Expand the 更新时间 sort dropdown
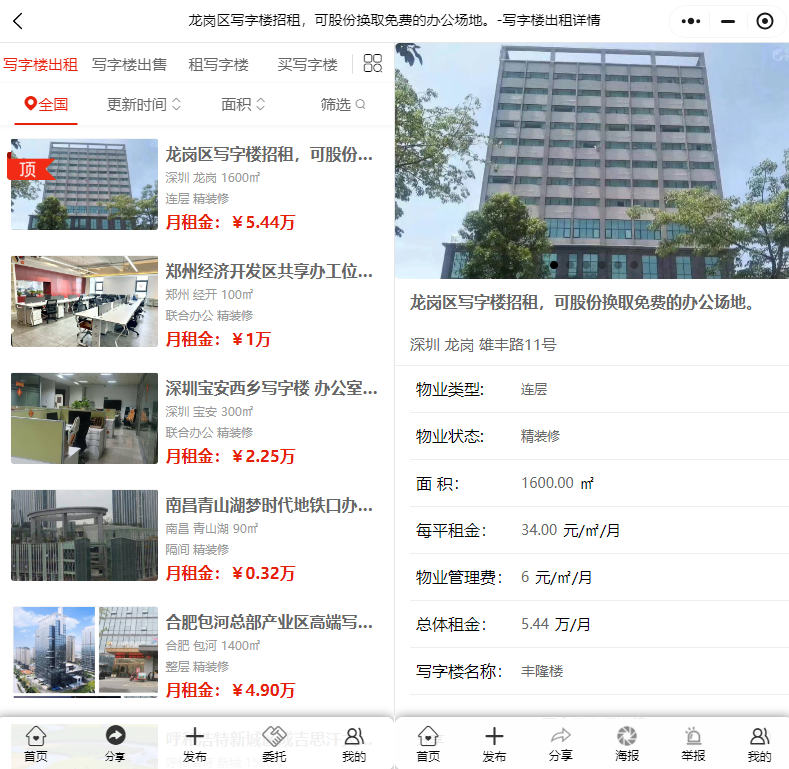789x769 pixels. 144,104
